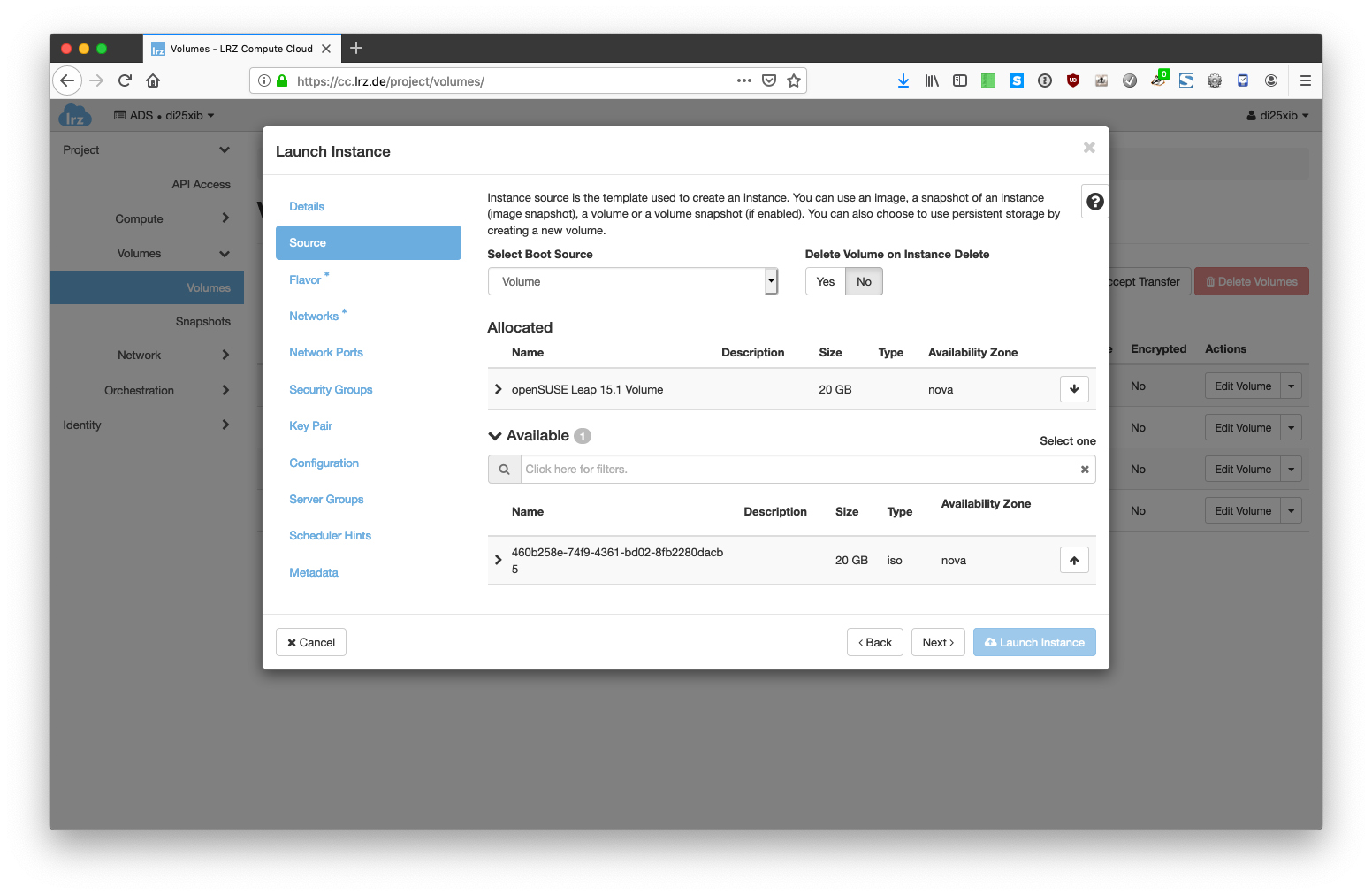The height and width of the screenshot is (895, 1372).
Task: Set Delete Volume on Instance Delete to No
Action: pos(864,282)
